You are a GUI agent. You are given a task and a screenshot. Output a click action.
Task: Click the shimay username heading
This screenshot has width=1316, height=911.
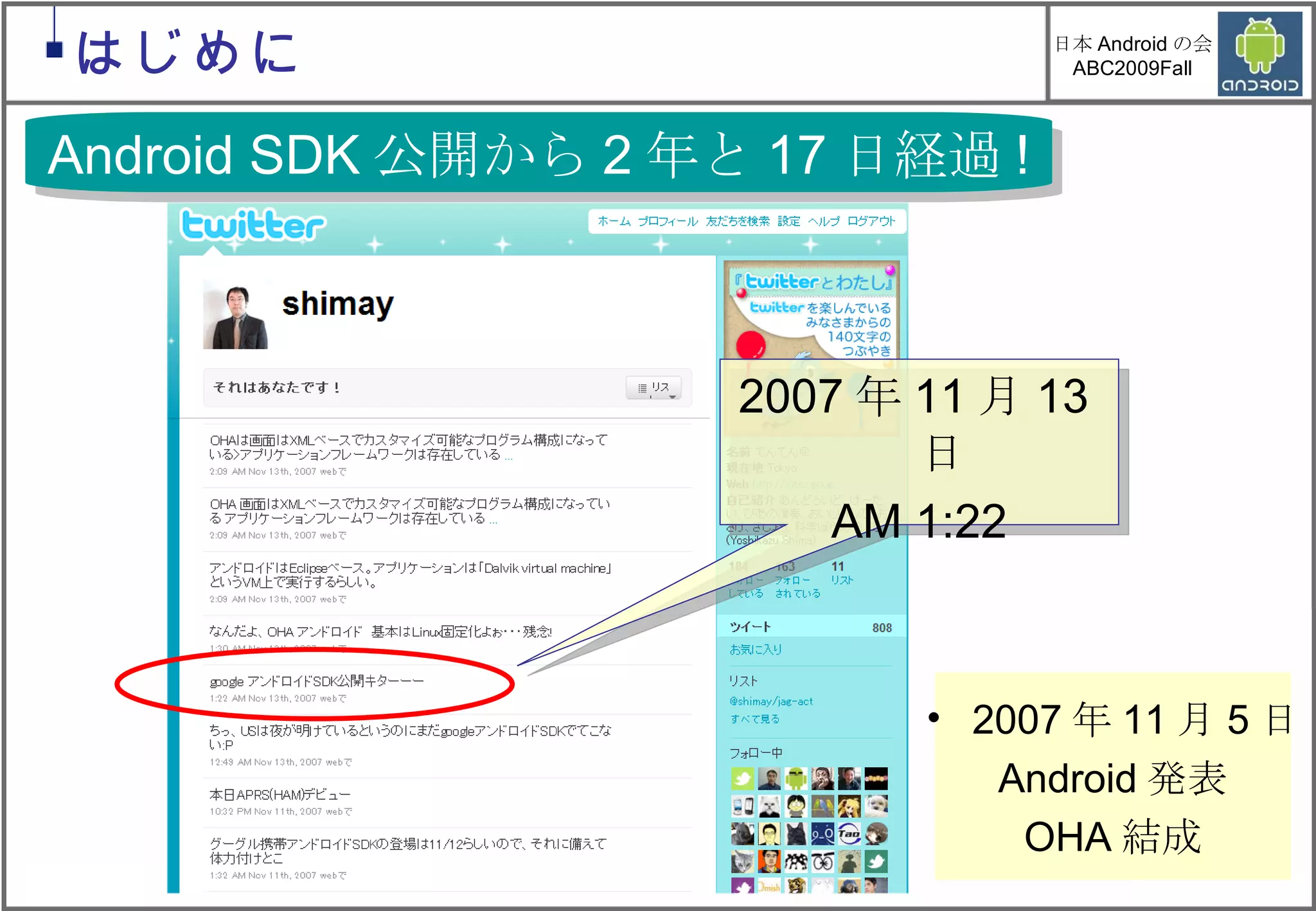(x=338, y=305)
